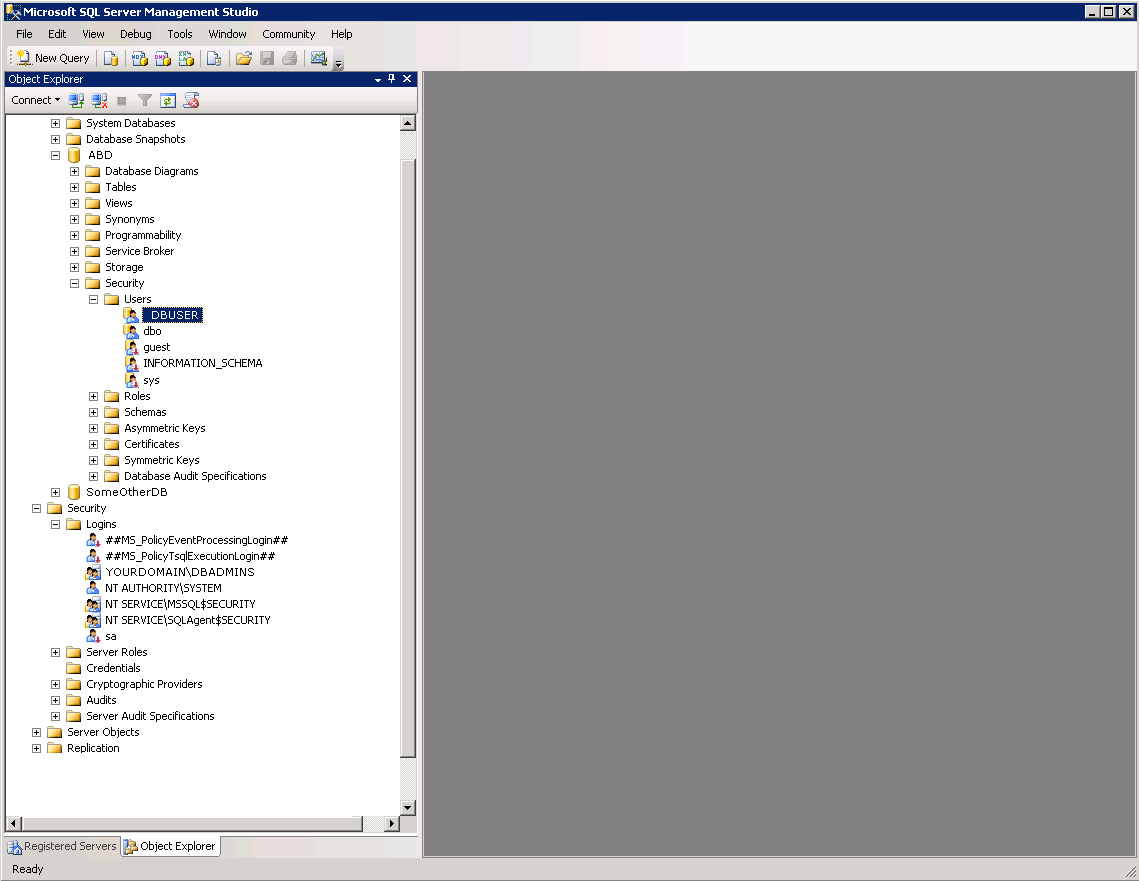
Task: Expand the System Databases folder
Action: coord(55,123)
